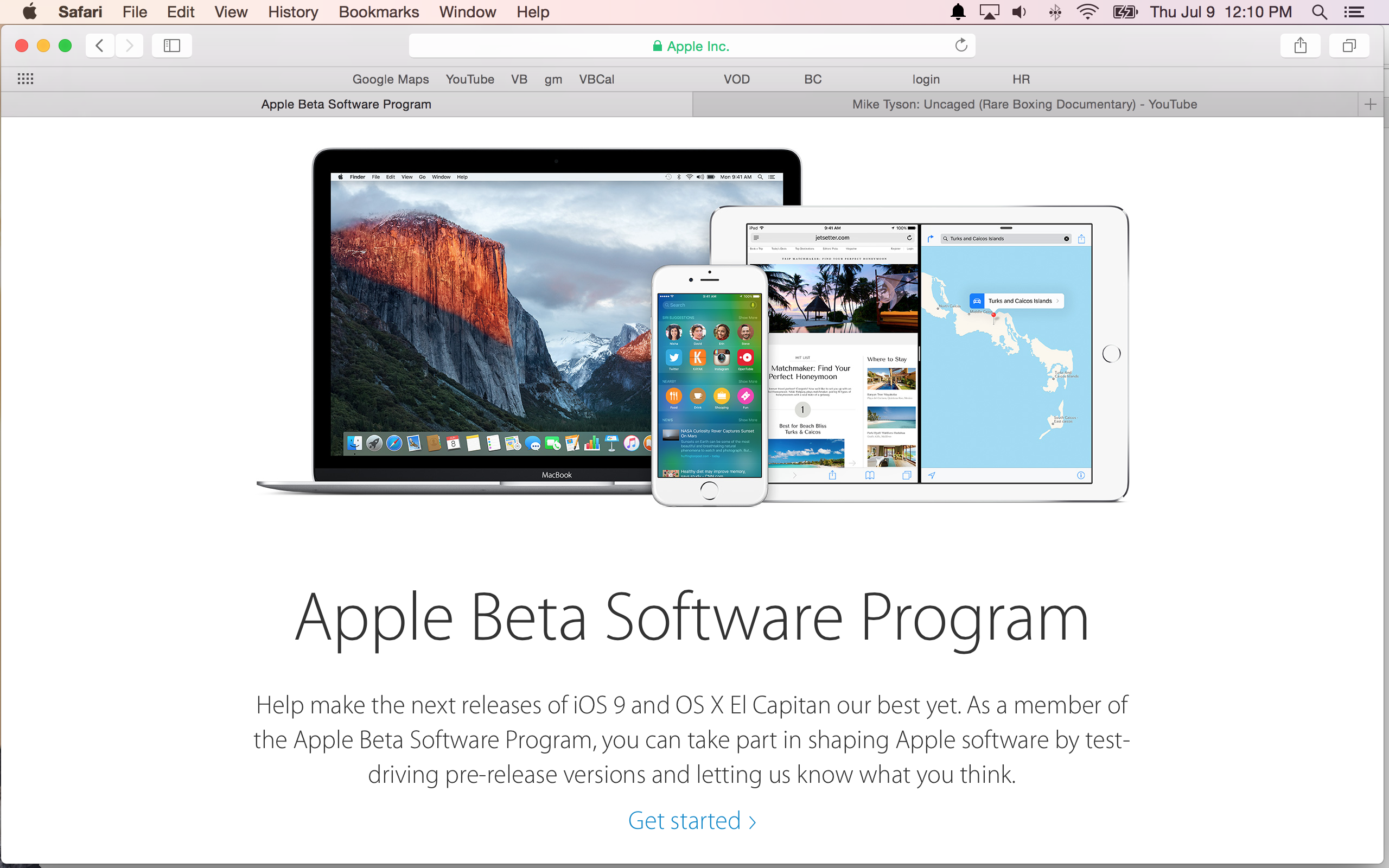
Task: Go back with the back arrow button
Action: tap(100, 46)
